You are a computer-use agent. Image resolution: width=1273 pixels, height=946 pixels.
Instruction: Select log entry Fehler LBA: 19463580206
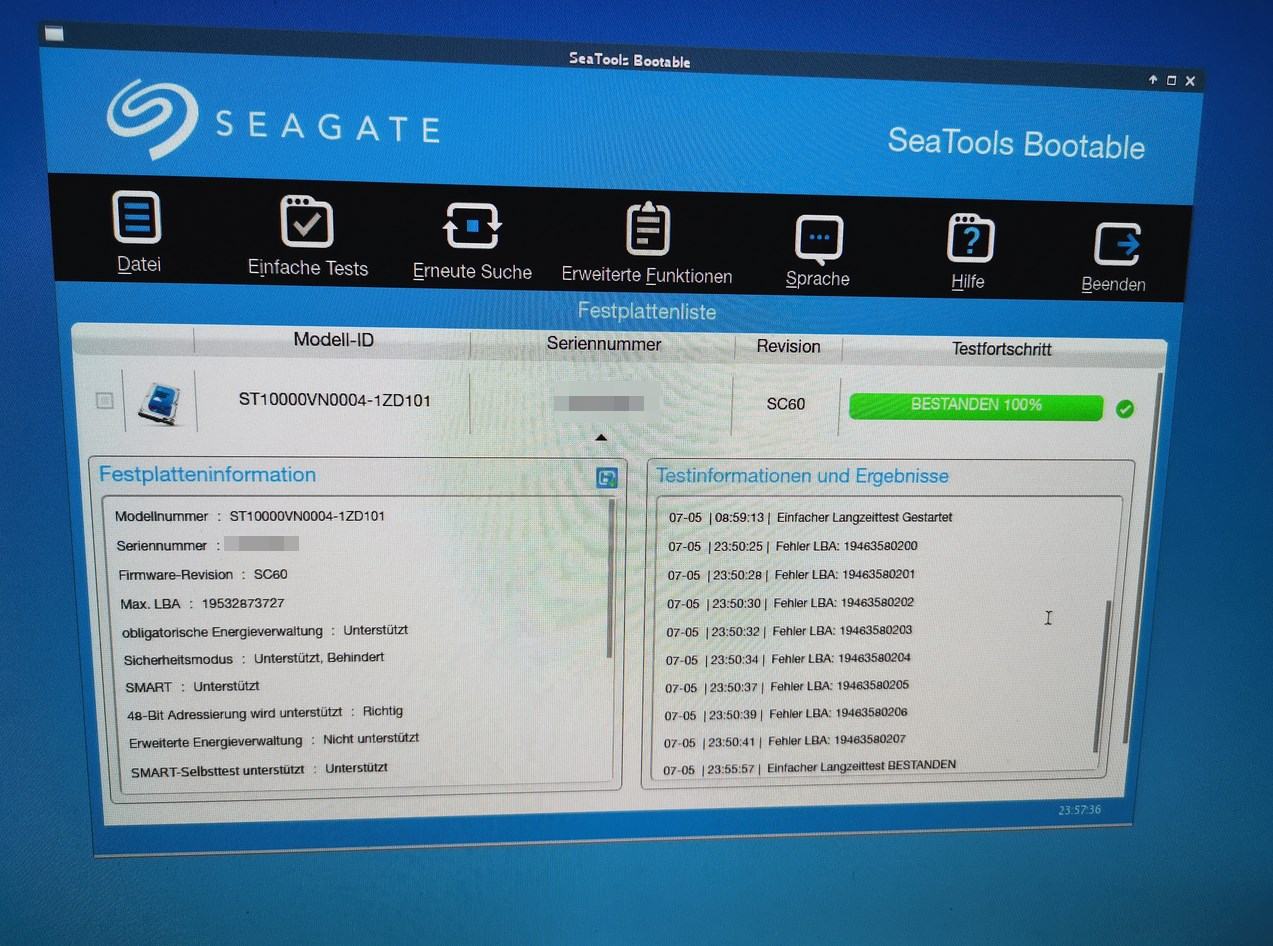pos(787,714)
